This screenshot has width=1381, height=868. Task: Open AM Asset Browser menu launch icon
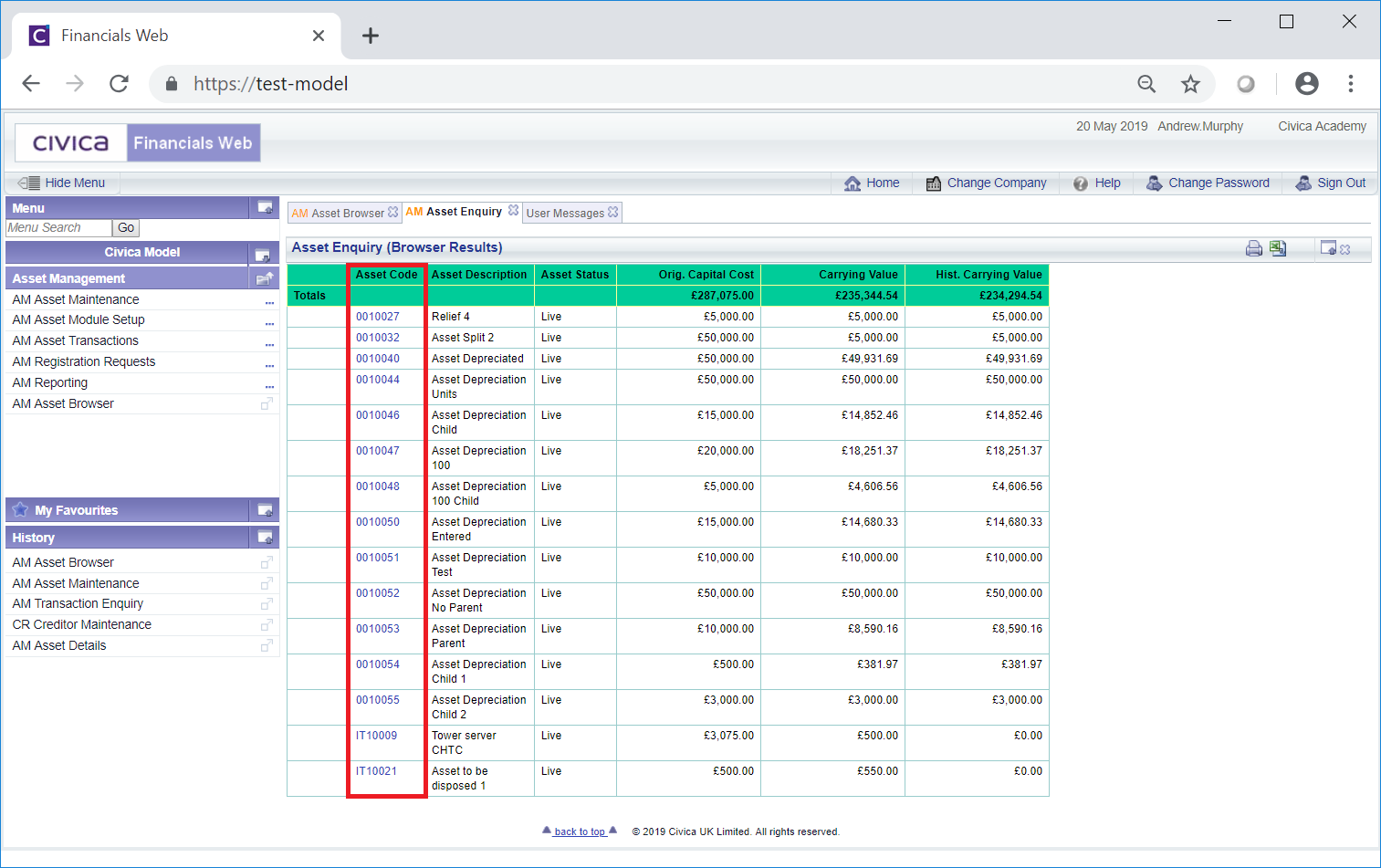267,403
